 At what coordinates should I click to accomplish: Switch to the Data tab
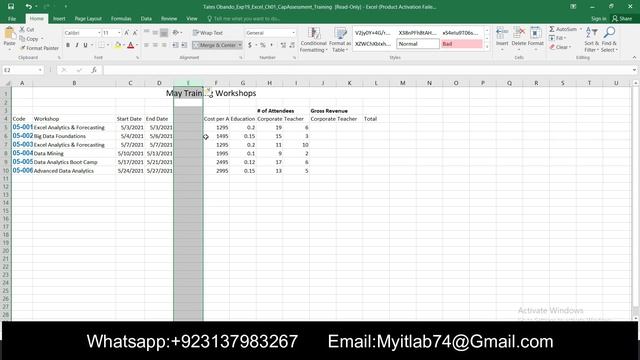(x=146, y=19)
